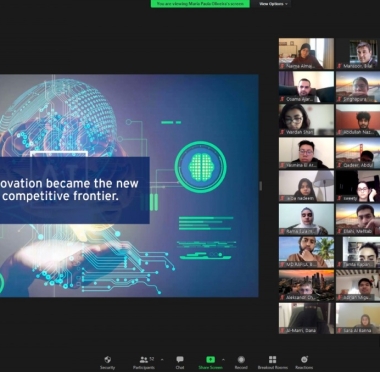Select Elahi, Mehtab's video tile
This screenshot has width=380, height=372.
[x=358, y=219]
